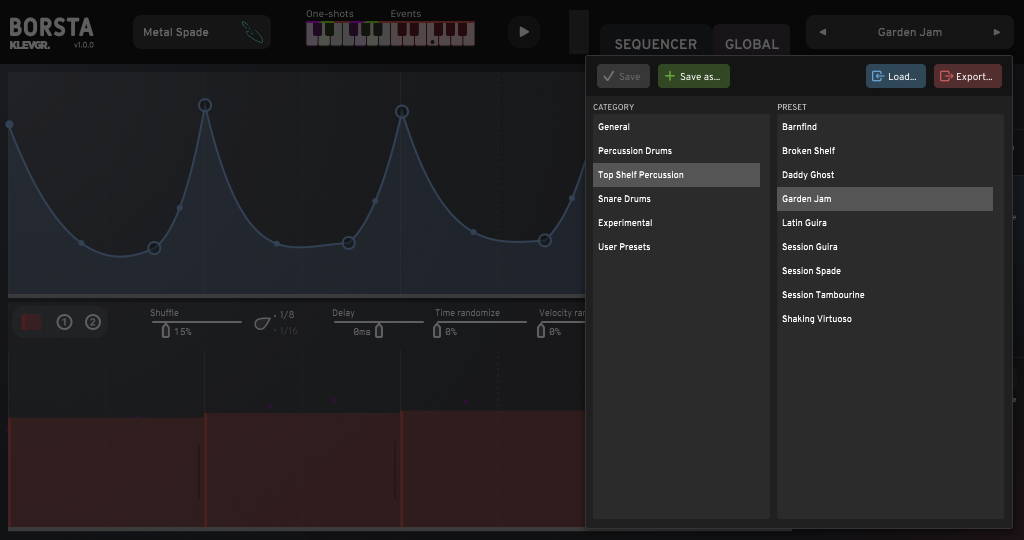Select the User Presets category

tap(676, 247)
